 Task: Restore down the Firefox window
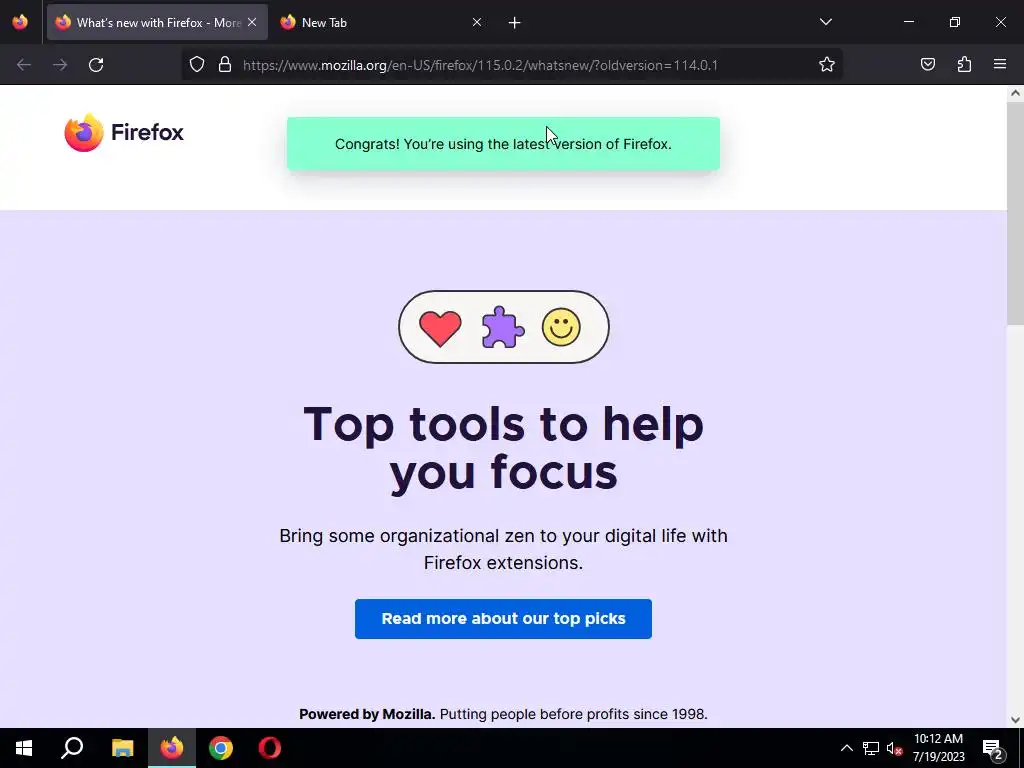pyautogui.click(x=955, y=22)
